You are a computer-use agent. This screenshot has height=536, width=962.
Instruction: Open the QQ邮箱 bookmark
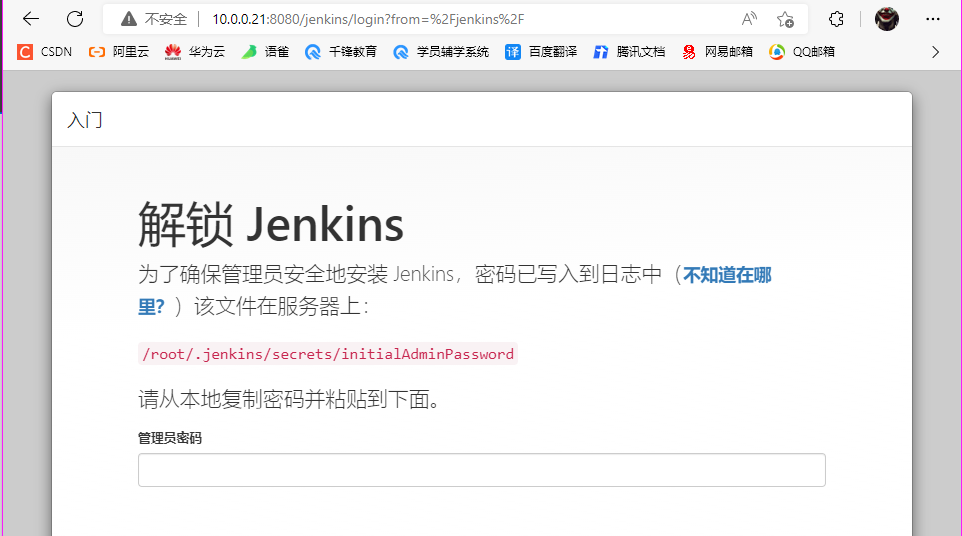802,52
